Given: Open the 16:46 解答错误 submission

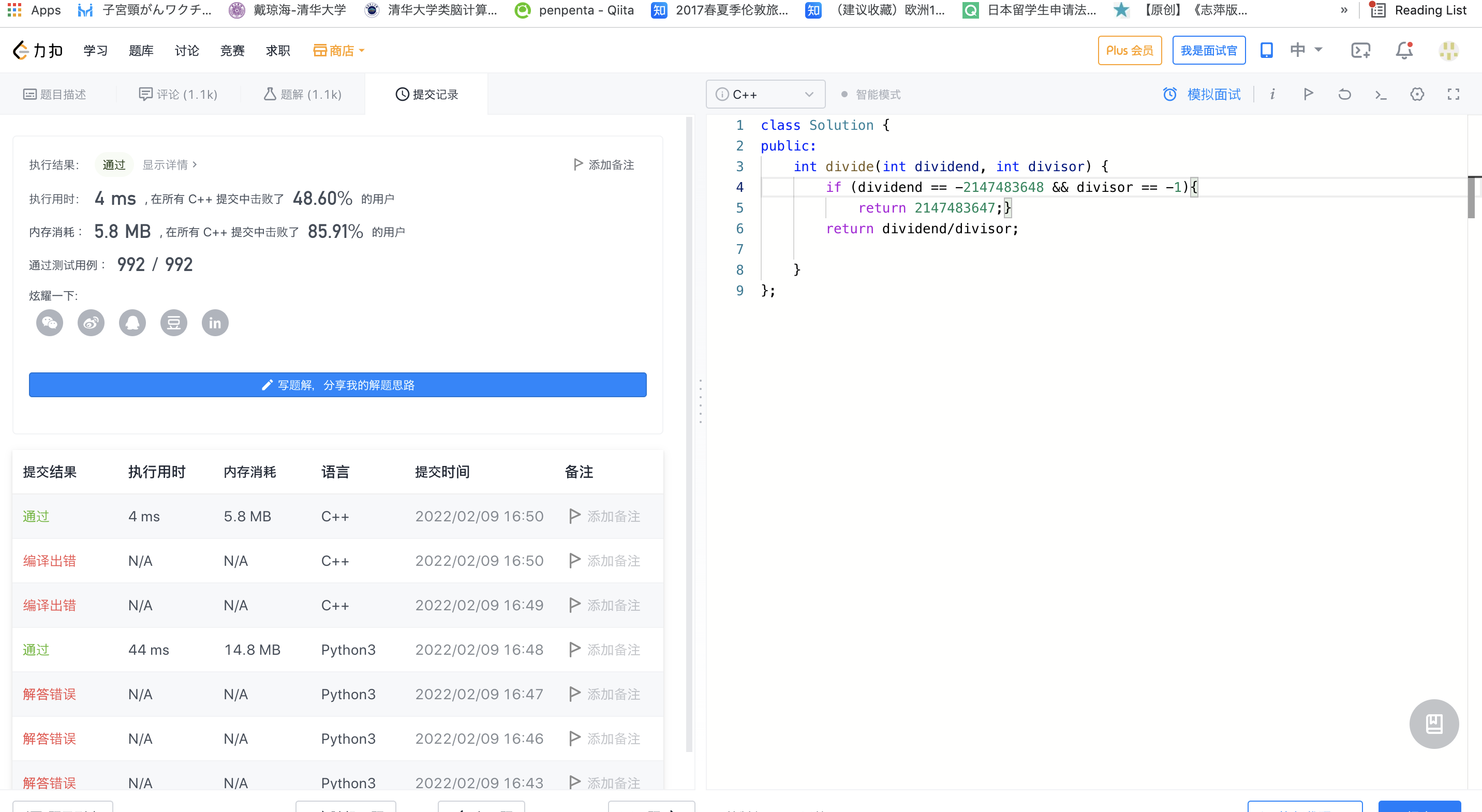Looking at the screenshot, I should [49, 739].
